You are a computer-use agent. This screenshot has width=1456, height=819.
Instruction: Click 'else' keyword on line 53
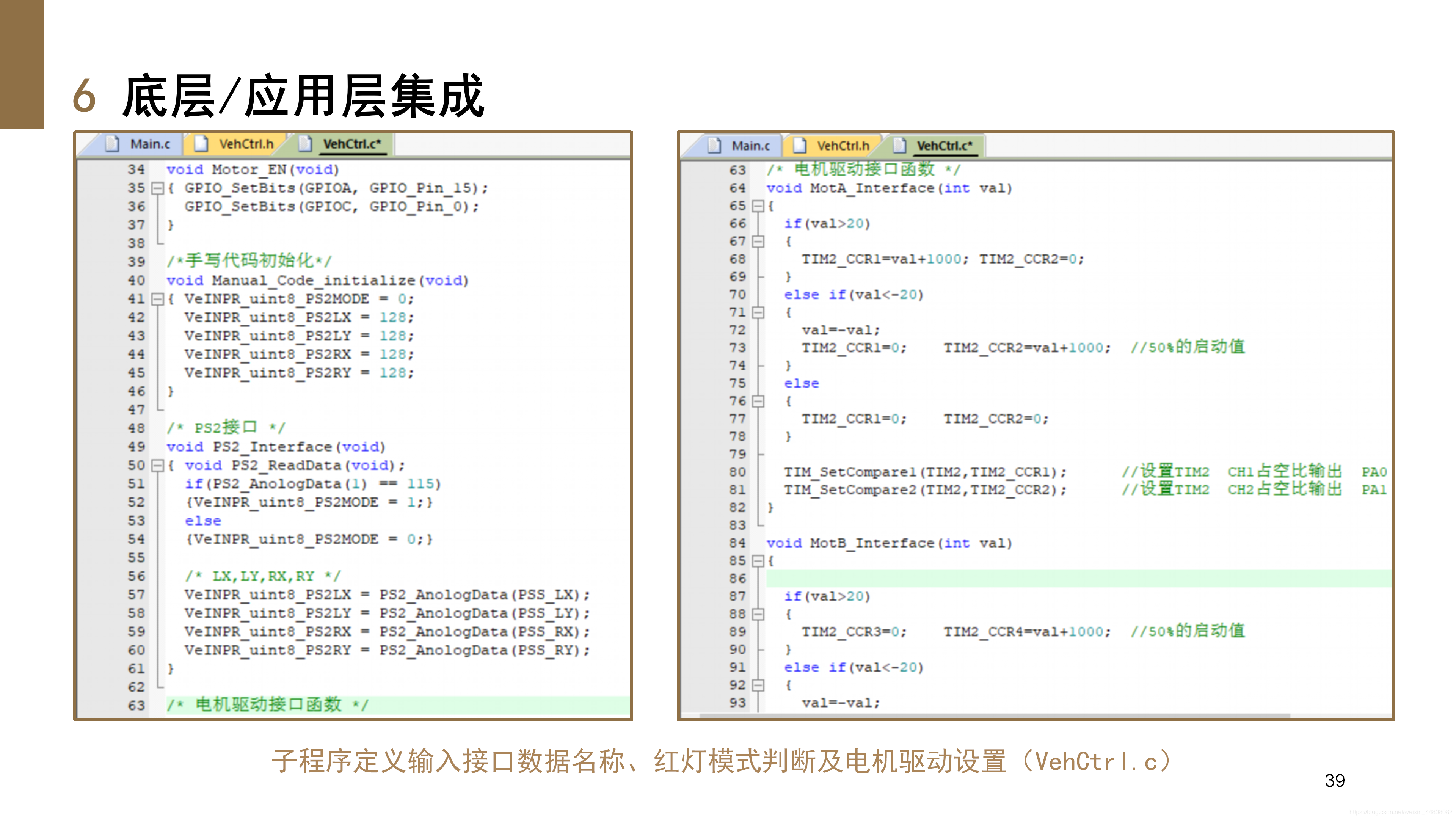(x=203, y=521)
